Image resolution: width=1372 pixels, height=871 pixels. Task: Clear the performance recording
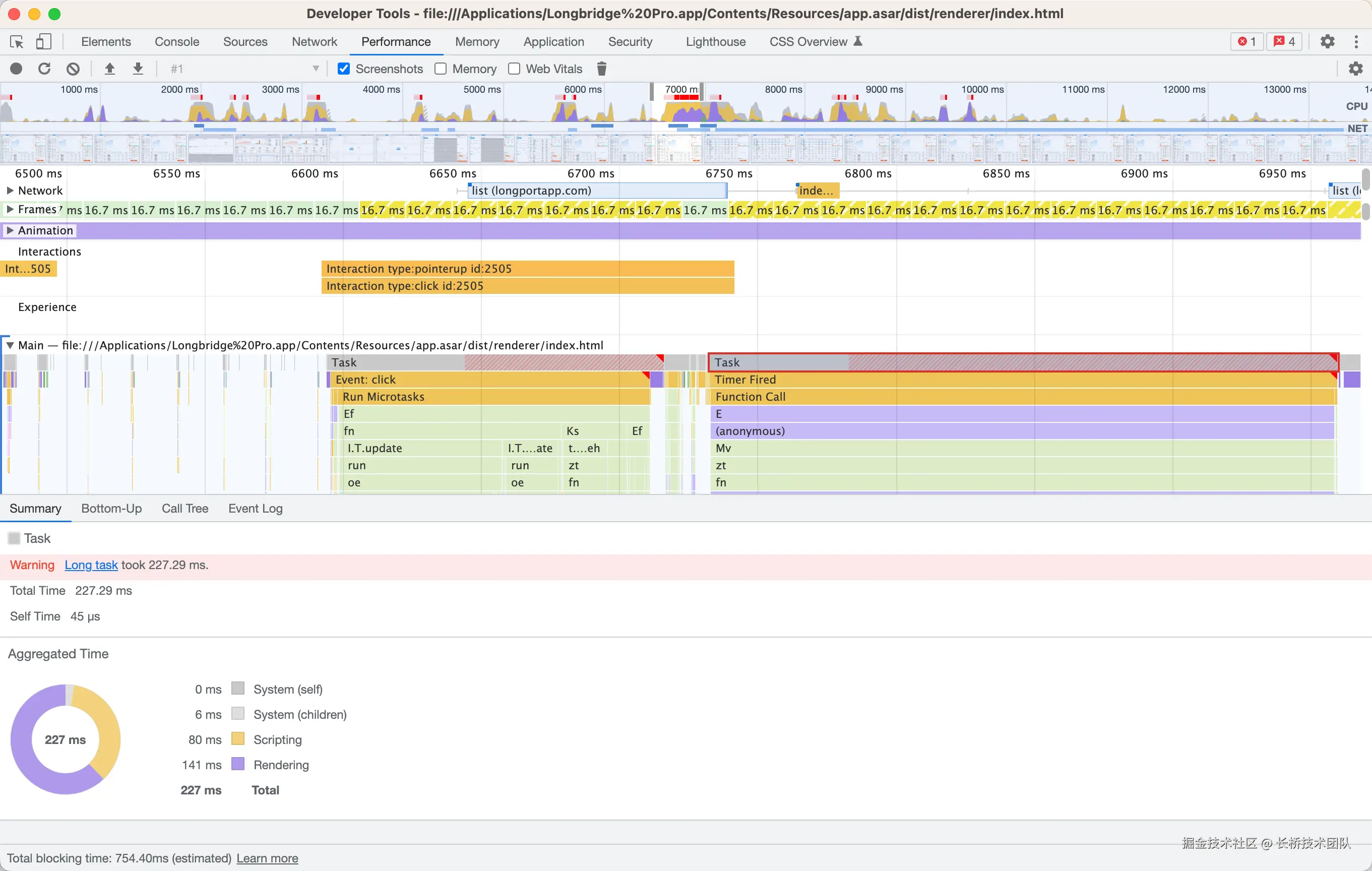73,69
